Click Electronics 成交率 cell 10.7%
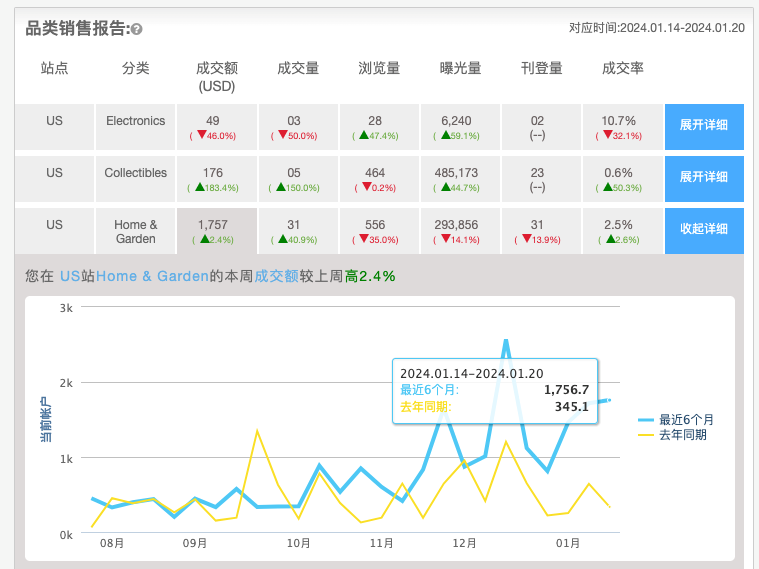 623,126
